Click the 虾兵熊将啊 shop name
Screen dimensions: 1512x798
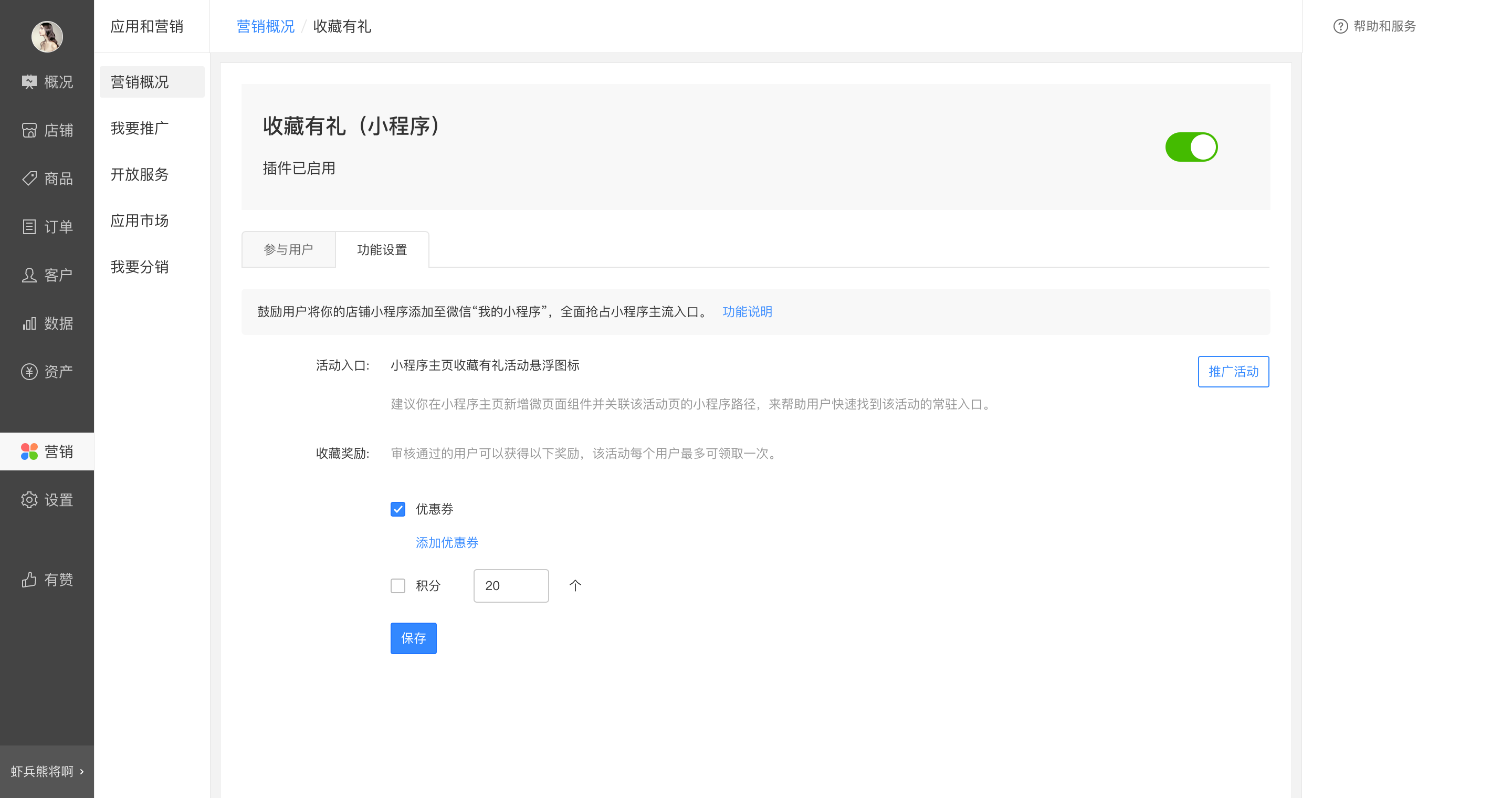tap(41, 772)
